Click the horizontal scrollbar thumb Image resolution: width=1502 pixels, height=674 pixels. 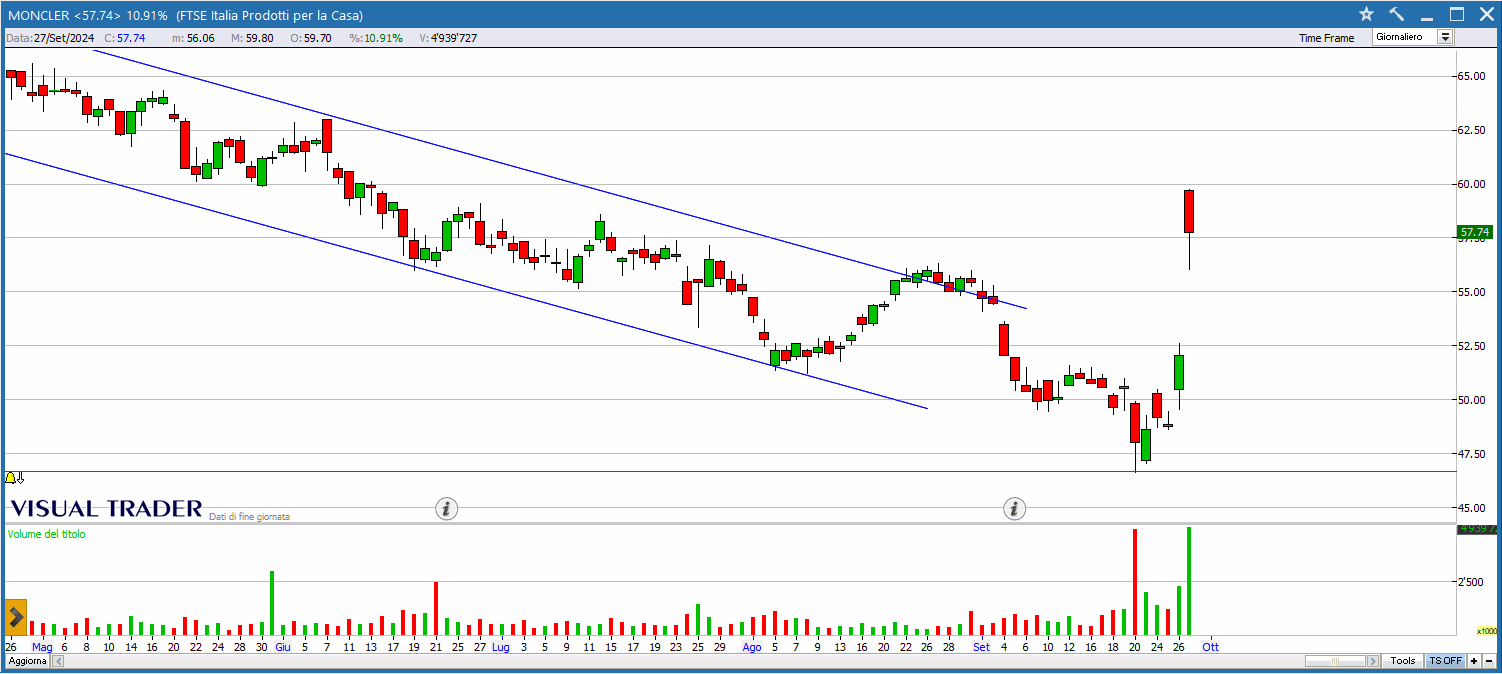click(1335, 661)
